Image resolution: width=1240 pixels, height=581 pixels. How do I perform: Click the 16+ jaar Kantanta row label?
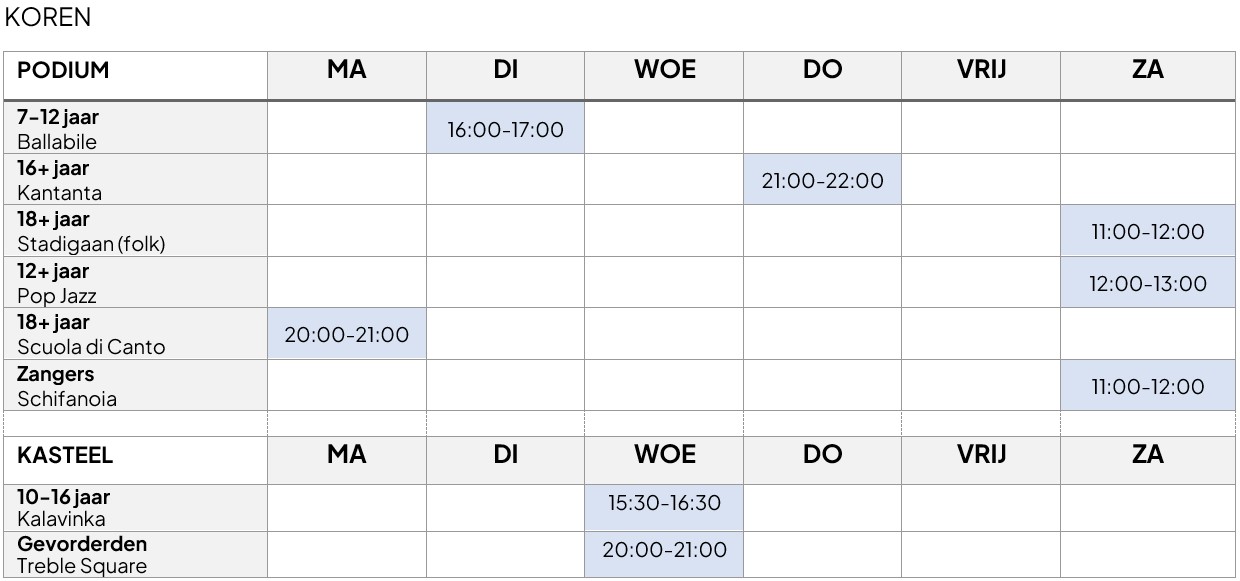click(x=136, y=180)
